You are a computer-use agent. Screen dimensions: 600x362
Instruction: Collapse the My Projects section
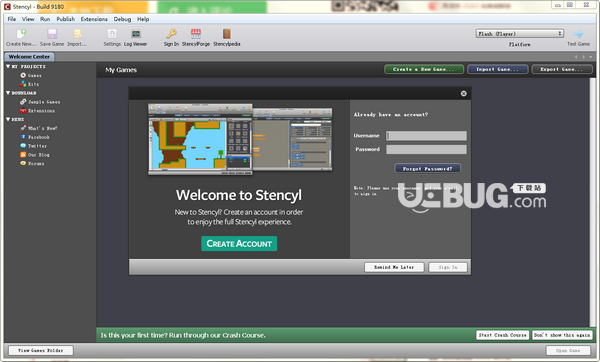coord(8,67)
